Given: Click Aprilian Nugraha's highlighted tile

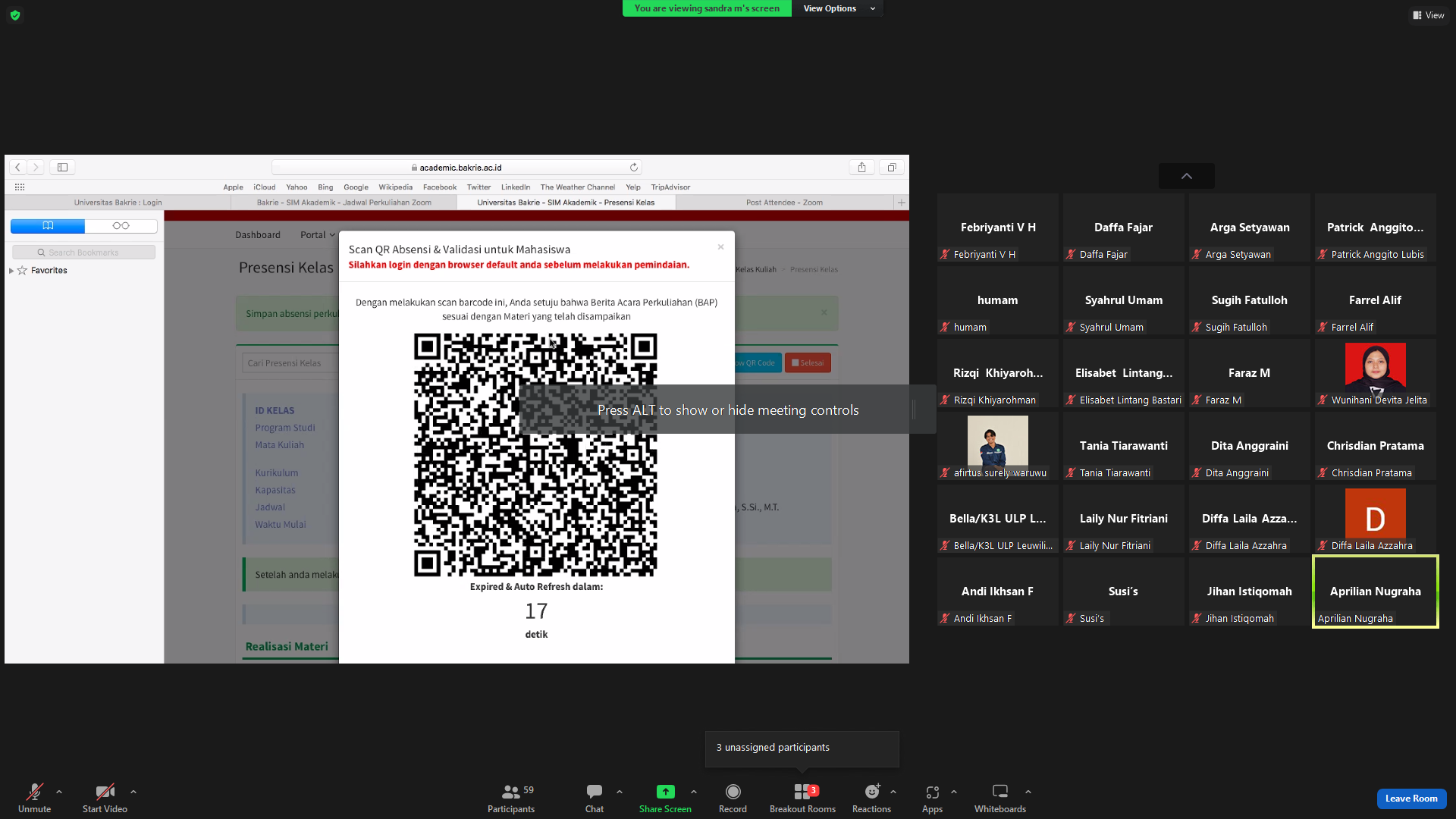Looking at the screenshot, I should click(x=1376, y=591).
